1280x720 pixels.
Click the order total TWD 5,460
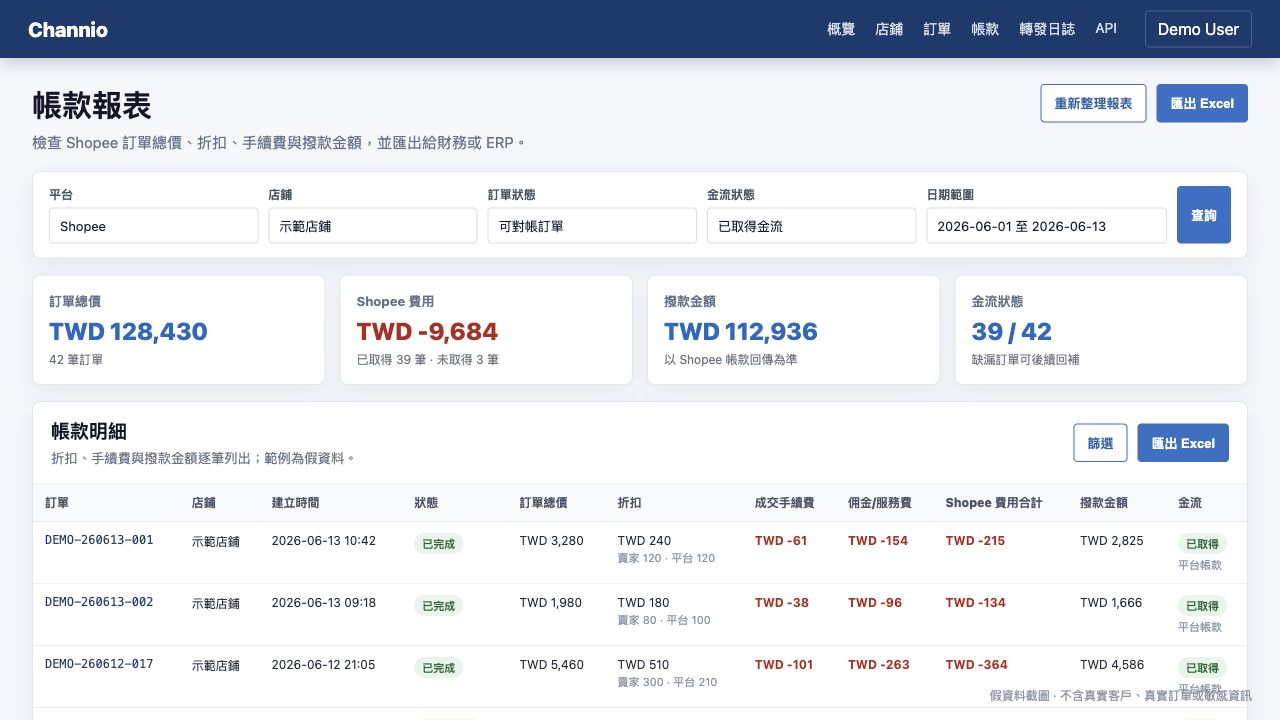pyautogui.click(x=552, y=665)
